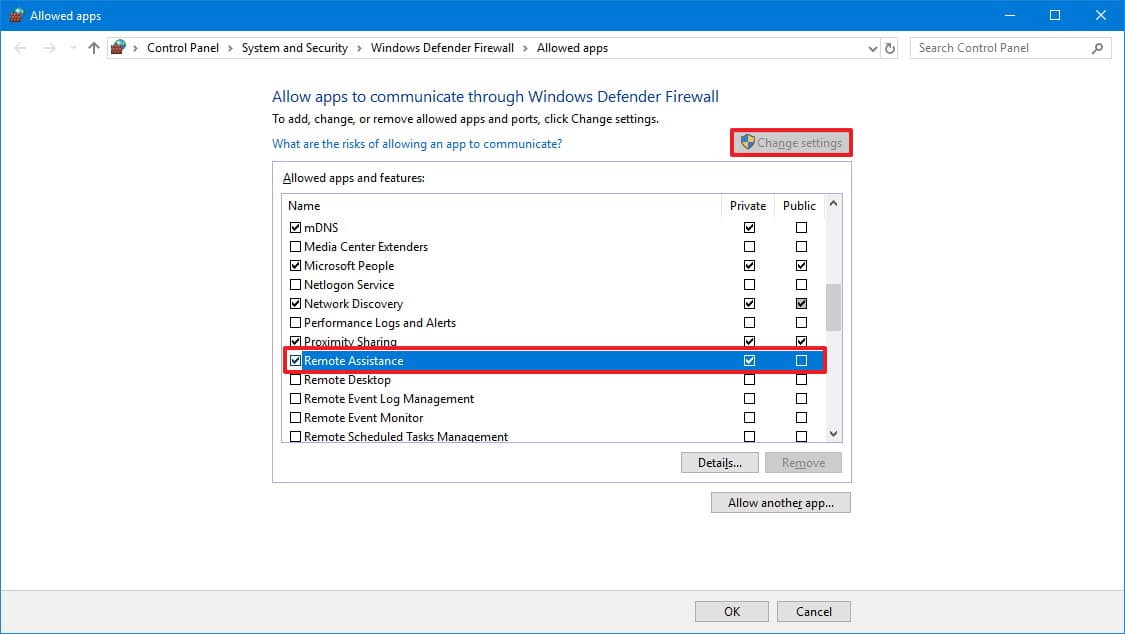This screenshot has height=634, width=1125.
Task: Open the risks of allowing an app link
Action: tap(417, 144)
